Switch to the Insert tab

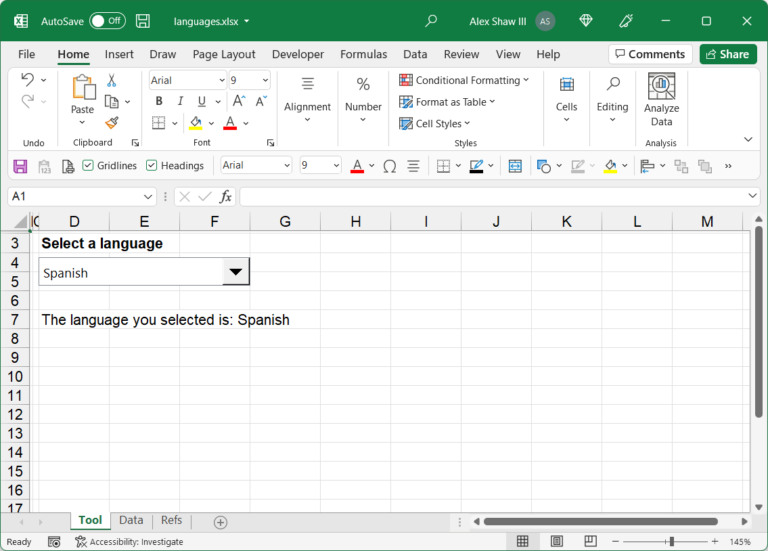119,54
